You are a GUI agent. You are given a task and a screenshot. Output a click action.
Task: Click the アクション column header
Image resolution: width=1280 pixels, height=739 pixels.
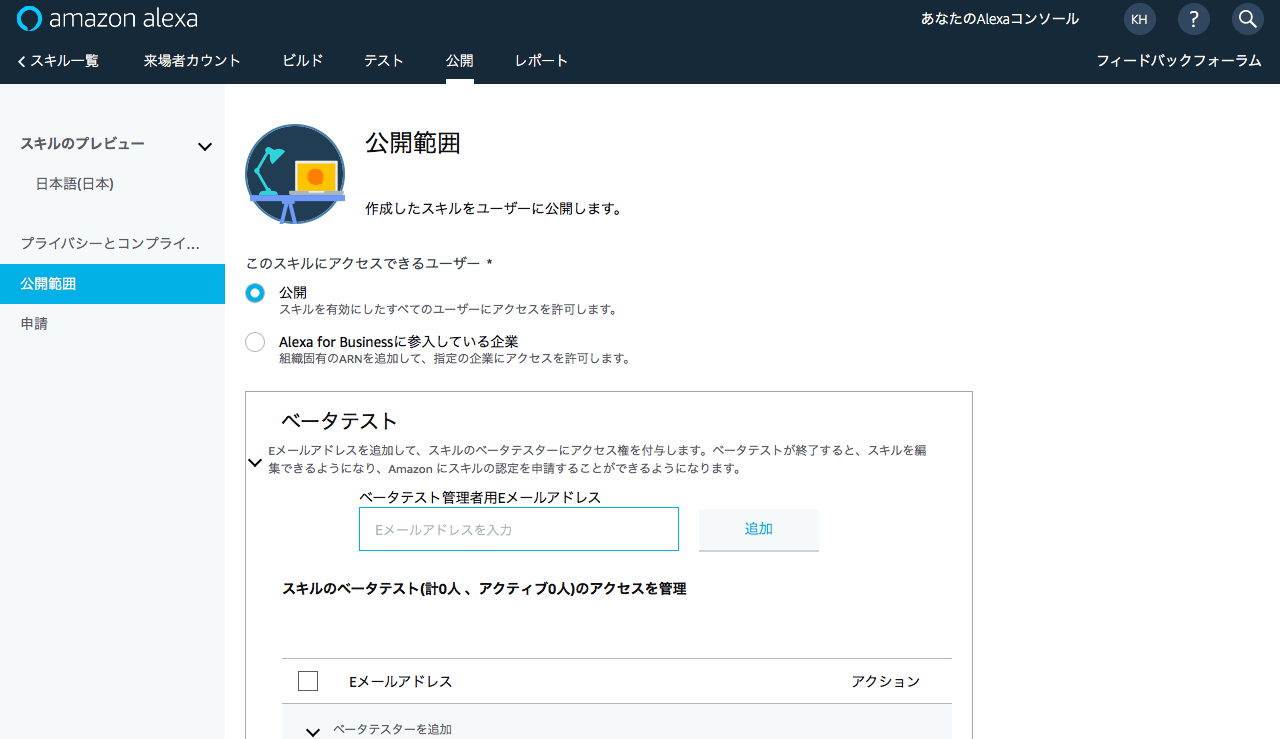pyautogui.click(x=886, y=681)
